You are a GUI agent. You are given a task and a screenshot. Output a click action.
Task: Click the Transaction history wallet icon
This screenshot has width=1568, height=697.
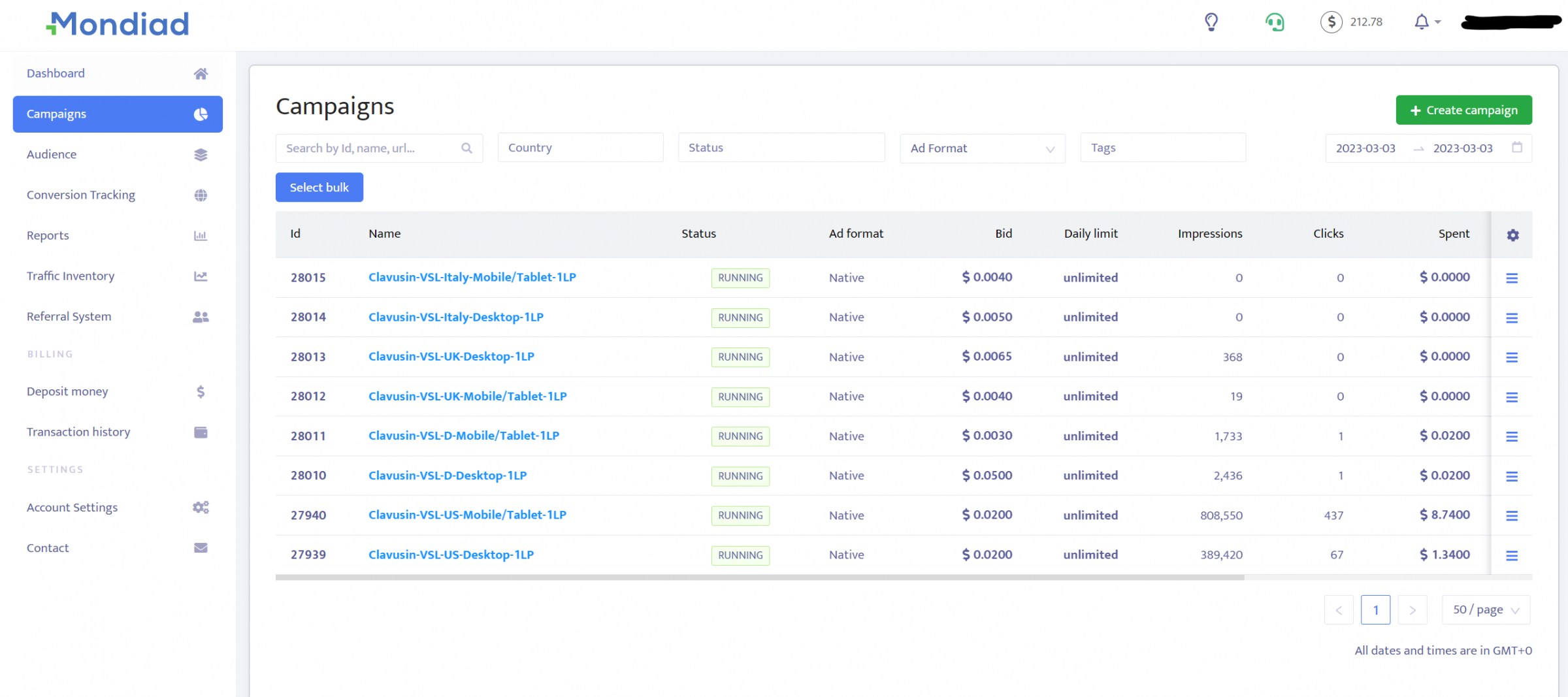coord(201,432)
